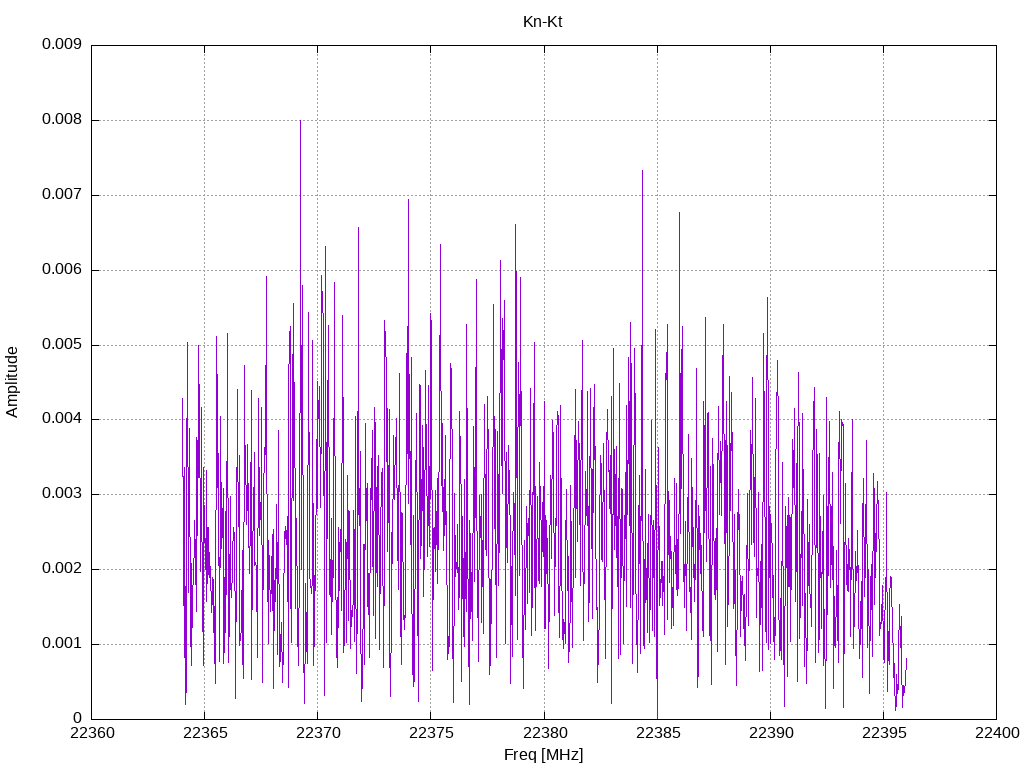Click x-axis tick label 22400
Image resolution: width=1024 pixels, height=768 pixels.
(997, 733)
